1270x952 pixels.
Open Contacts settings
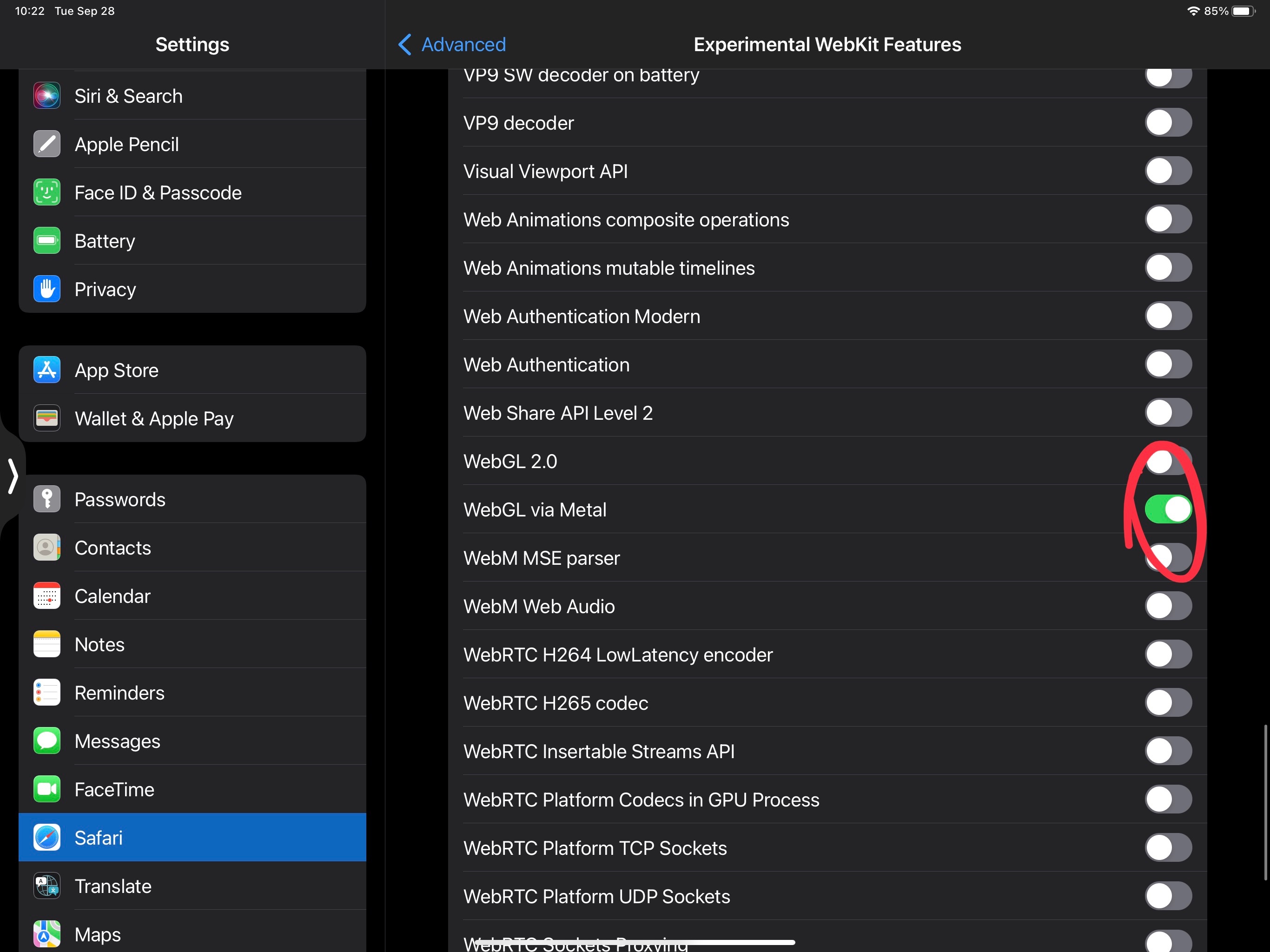click(192, 547)
